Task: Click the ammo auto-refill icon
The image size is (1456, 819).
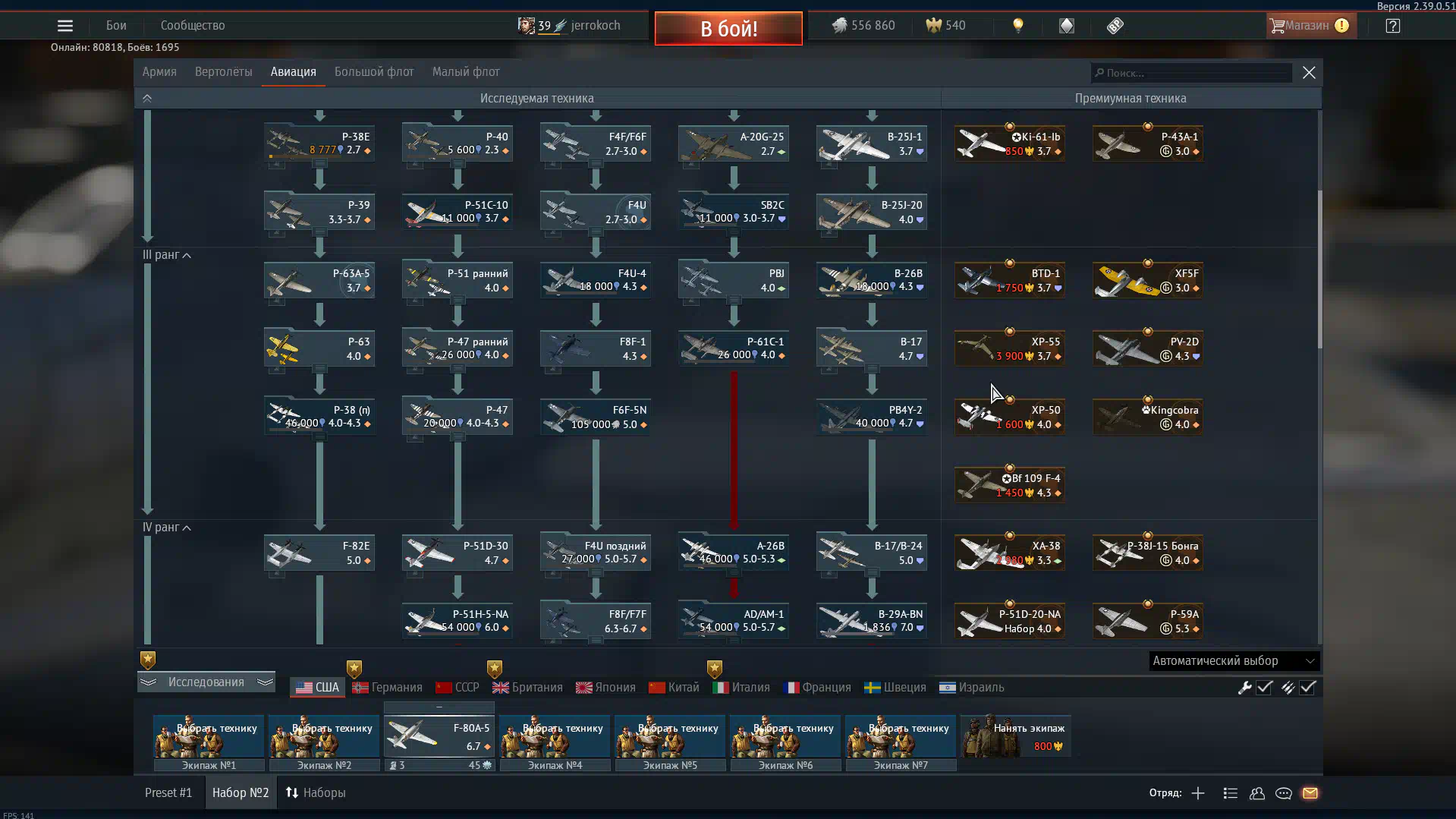Action: (x=1288, y=688)
